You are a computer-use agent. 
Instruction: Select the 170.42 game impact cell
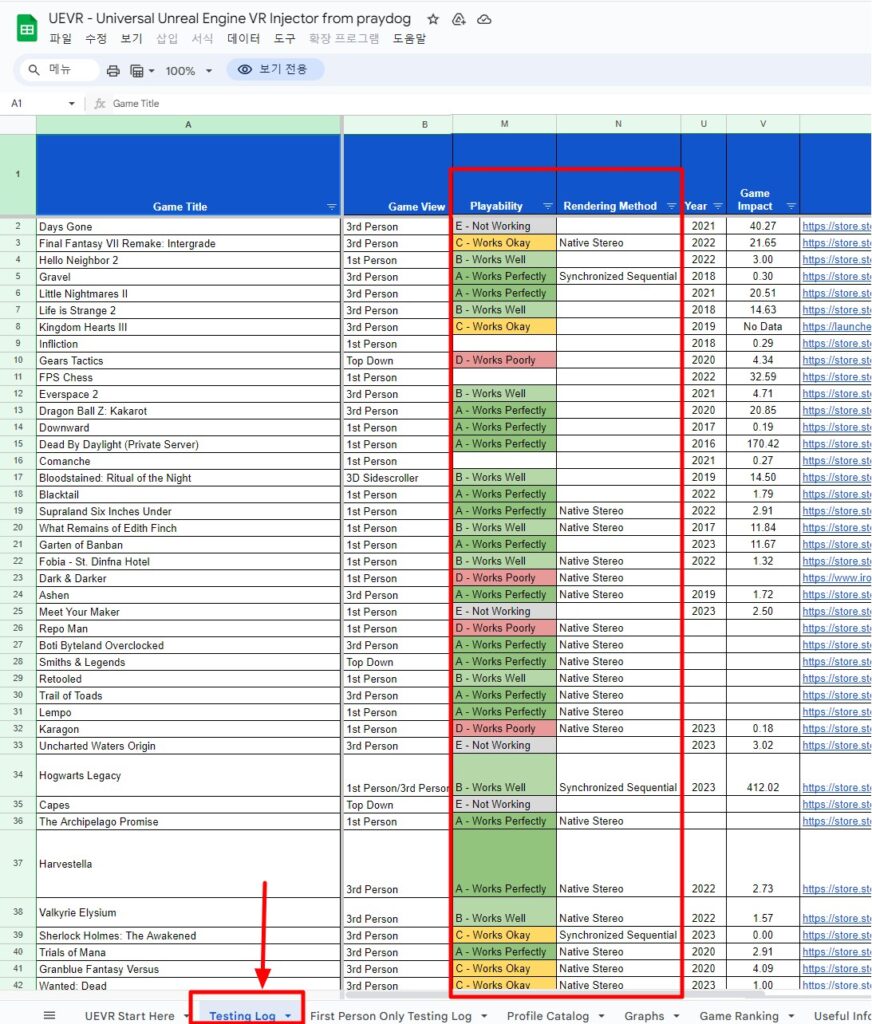(x=762, y=444)
